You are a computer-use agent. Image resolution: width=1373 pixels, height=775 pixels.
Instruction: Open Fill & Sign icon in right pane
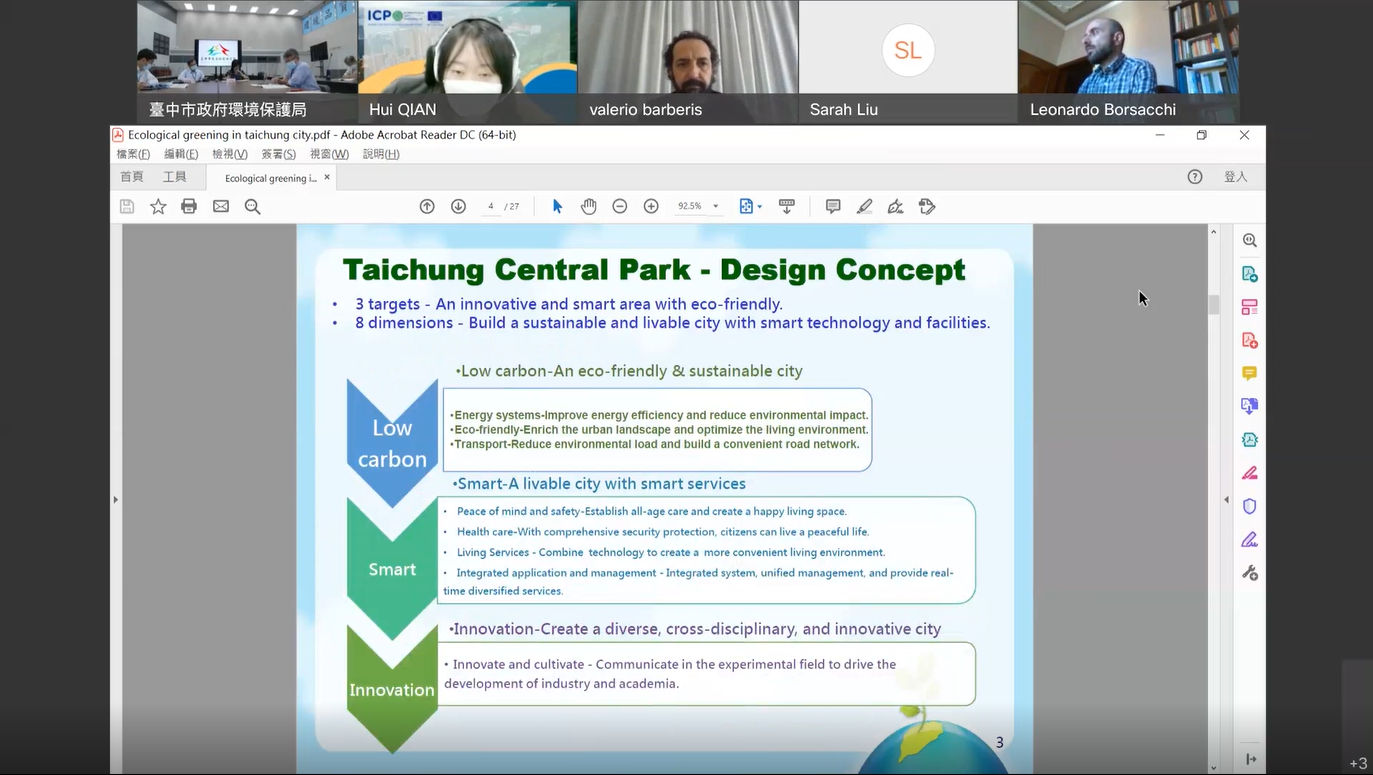[1250, 540]
